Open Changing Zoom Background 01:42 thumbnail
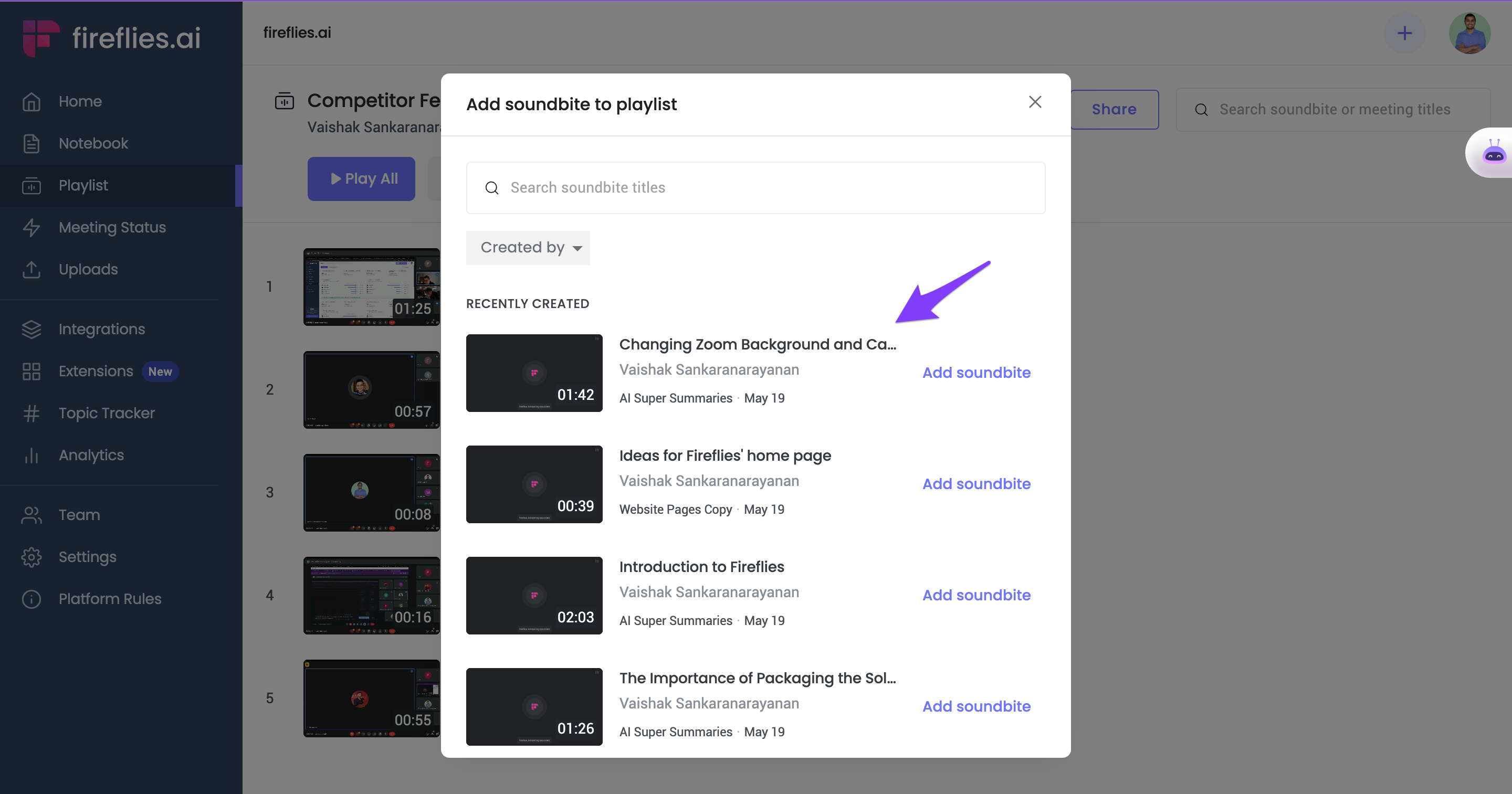The image size is (1512, 794). point(534,373)
